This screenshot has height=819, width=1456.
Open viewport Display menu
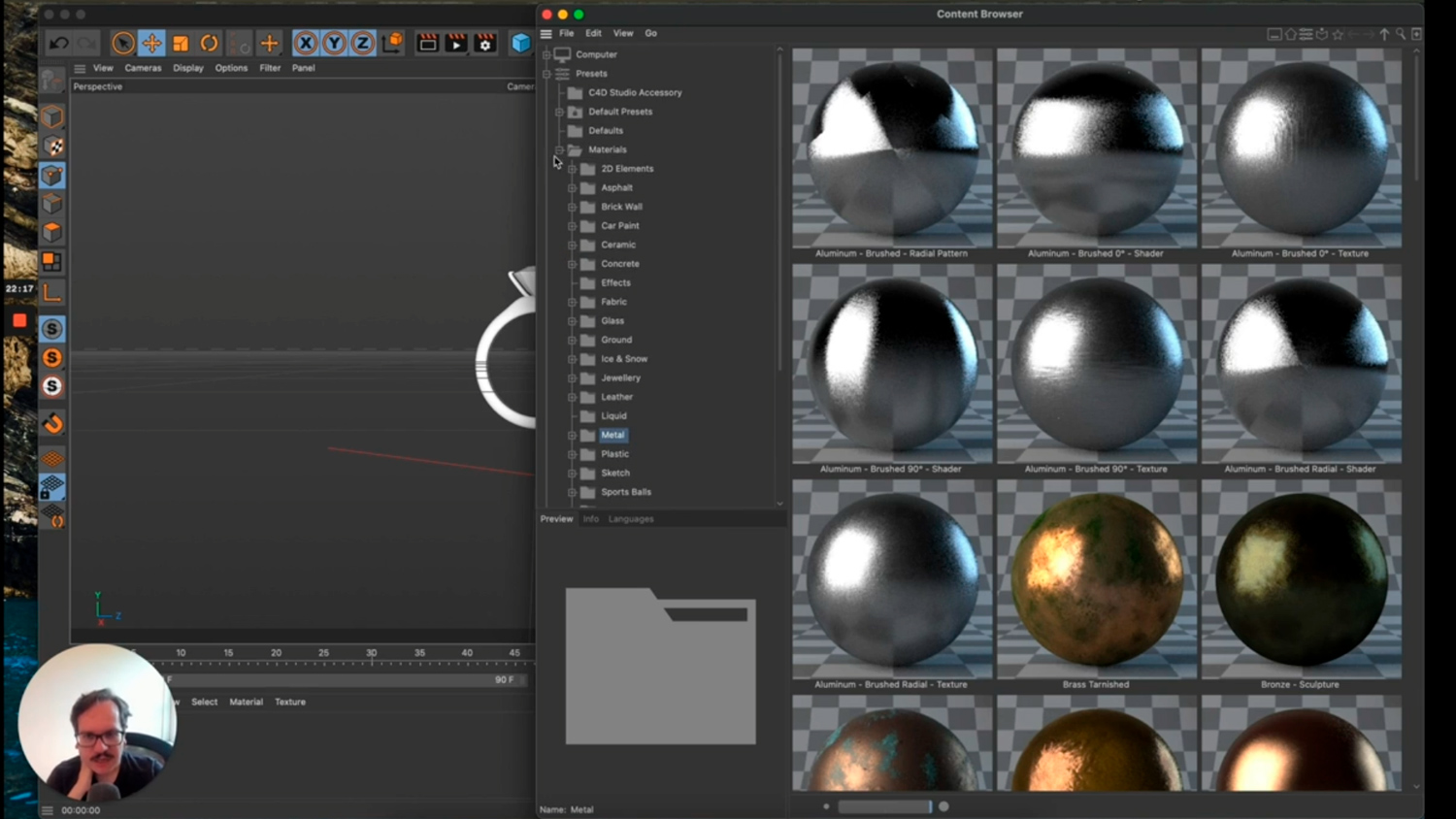[x=188, y=68]
